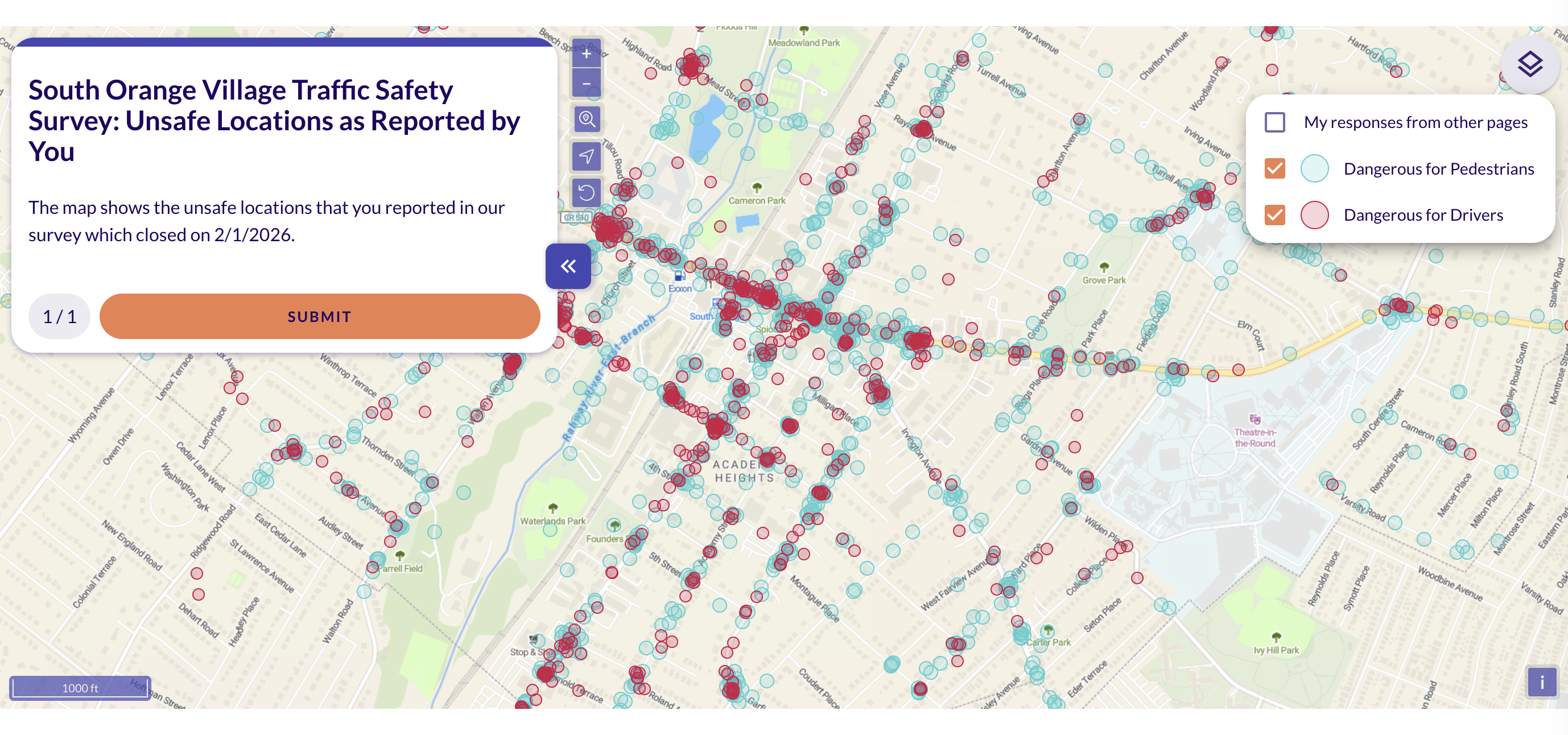The width and height of the screenshot is (1568, 735).
Task: Click the 1 / 1 page indicator
Action: pos(60,316)
